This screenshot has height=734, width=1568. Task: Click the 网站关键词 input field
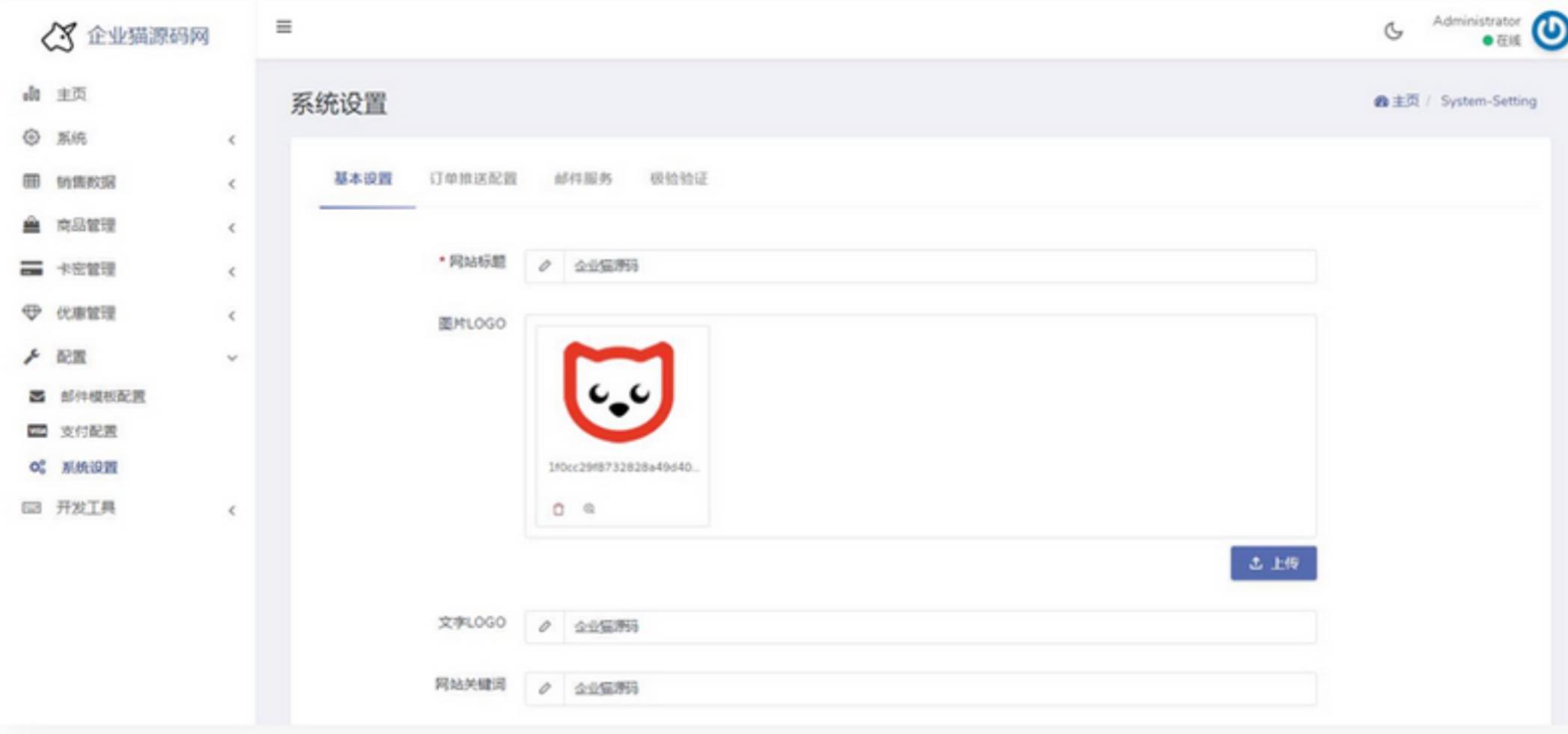coord(940,688)
